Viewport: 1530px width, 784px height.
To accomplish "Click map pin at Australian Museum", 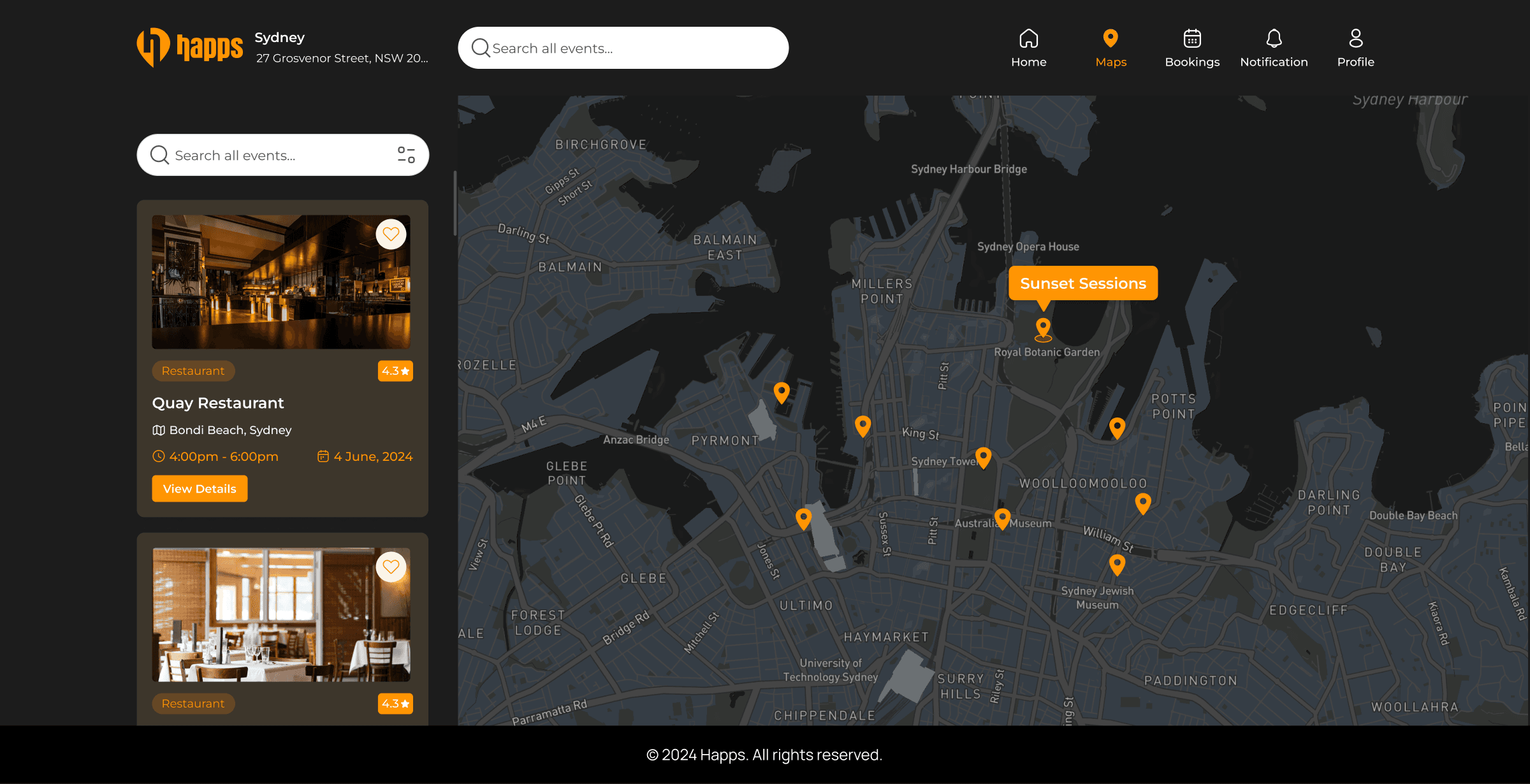I will point(1002,518).
